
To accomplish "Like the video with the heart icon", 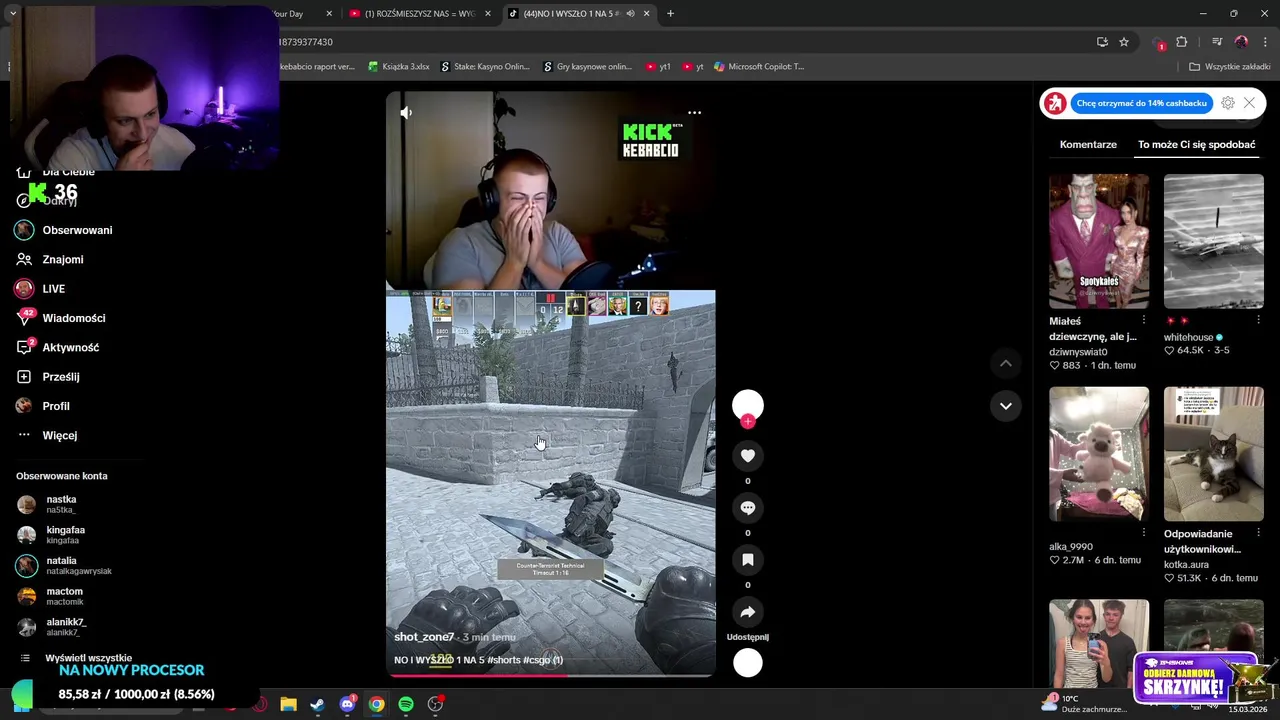I will click(x=748, y=456).
